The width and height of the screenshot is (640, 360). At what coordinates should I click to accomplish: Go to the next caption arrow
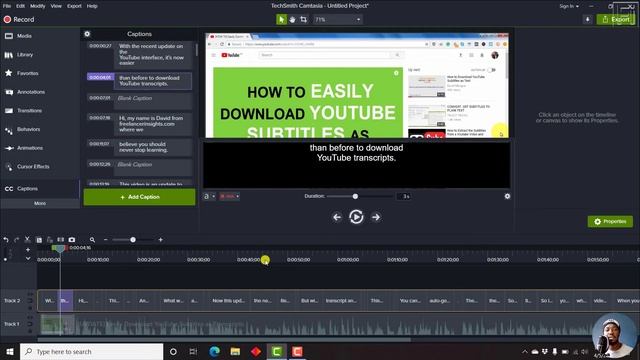tap(376, 217)
